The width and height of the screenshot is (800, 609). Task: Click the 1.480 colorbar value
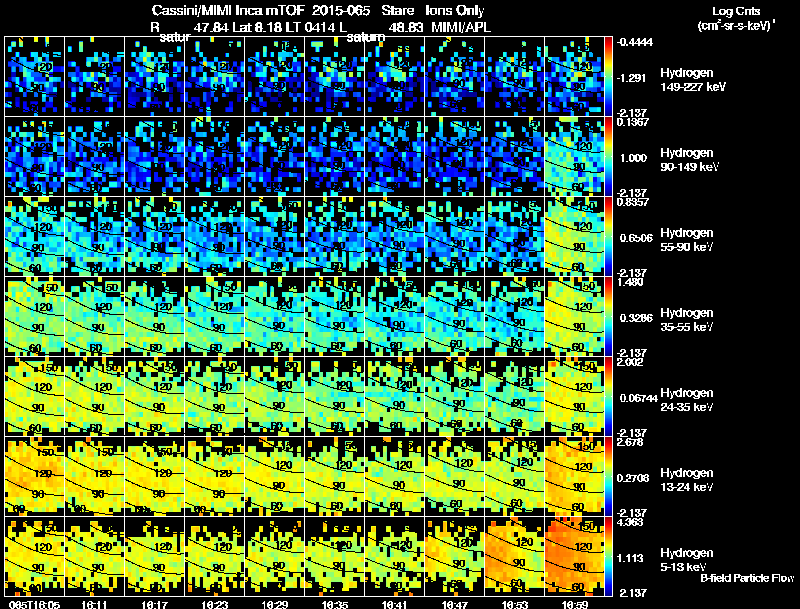coord(630,283)
